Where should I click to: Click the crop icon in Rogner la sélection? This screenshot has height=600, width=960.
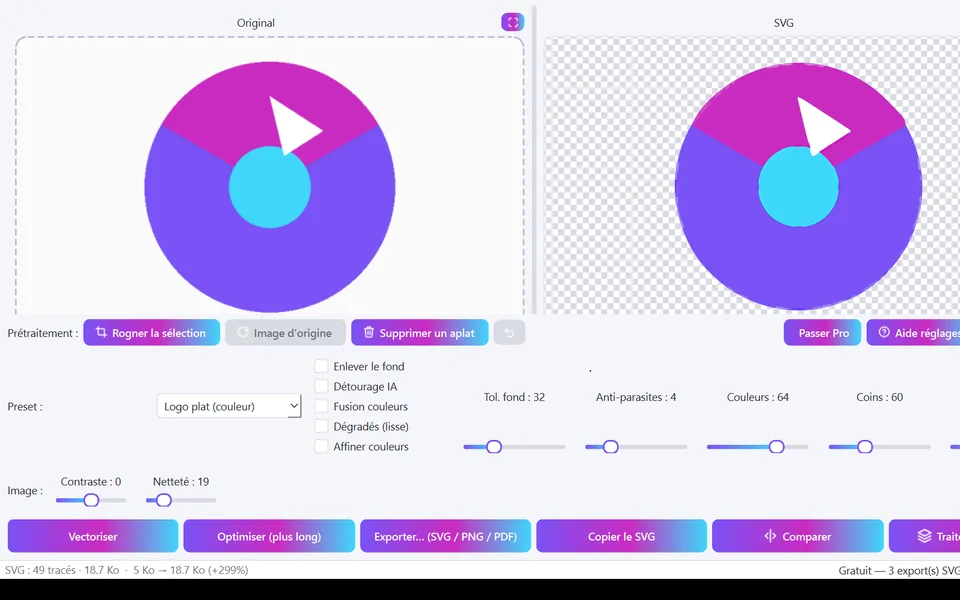(x=101, y=332)
